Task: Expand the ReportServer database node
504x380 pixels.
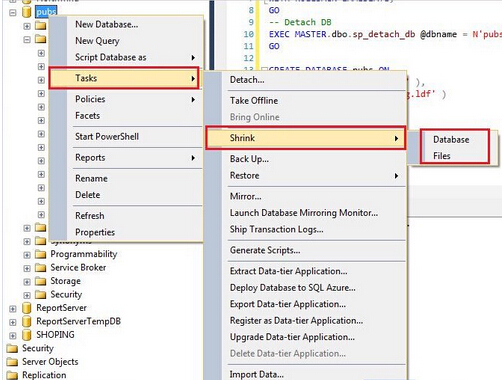Action: [13, 309]
